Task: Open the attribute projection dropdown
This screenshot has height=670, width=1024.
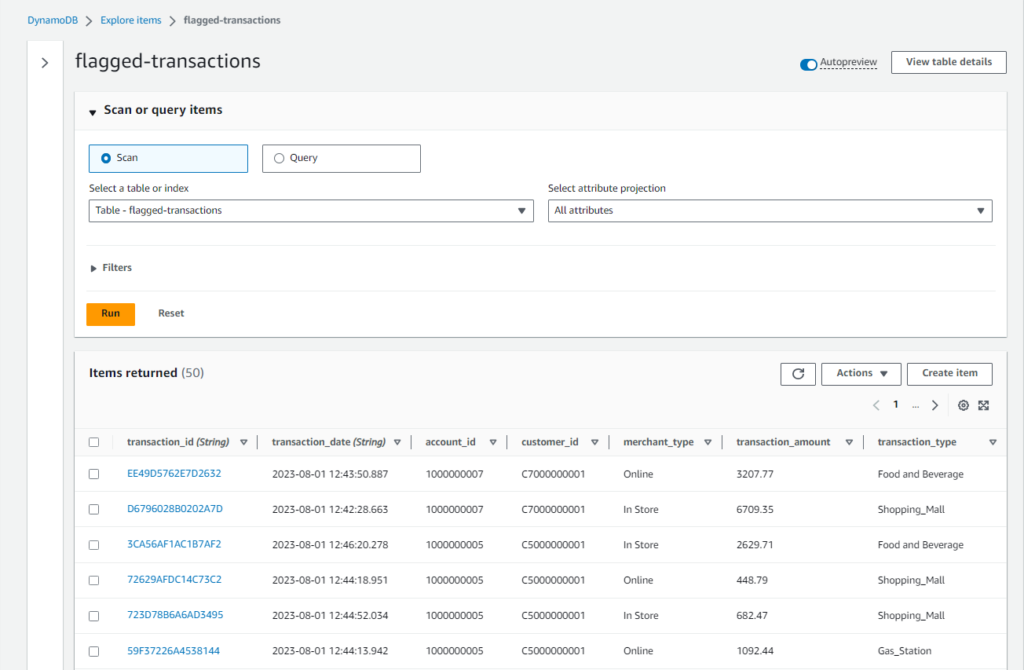Action: click(770, 210)
